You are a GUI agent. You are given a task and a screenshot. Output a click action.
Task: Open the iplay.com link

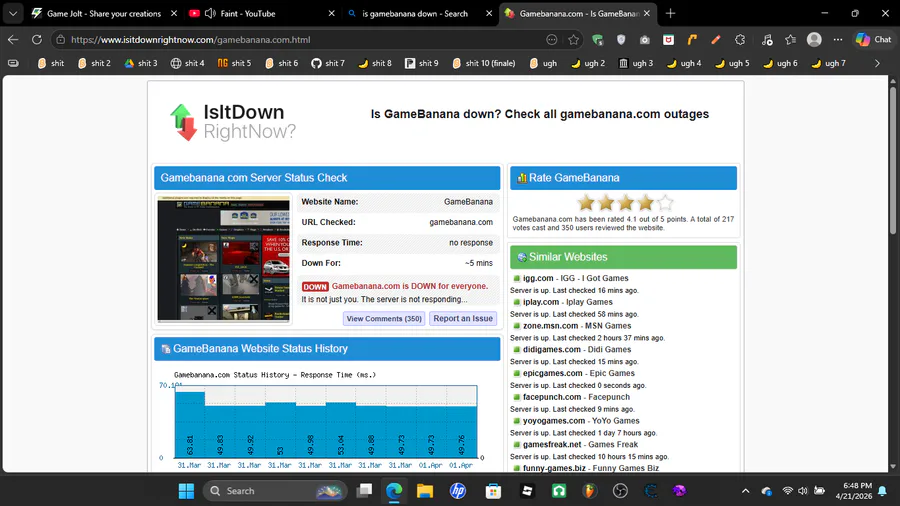point(541,302)
